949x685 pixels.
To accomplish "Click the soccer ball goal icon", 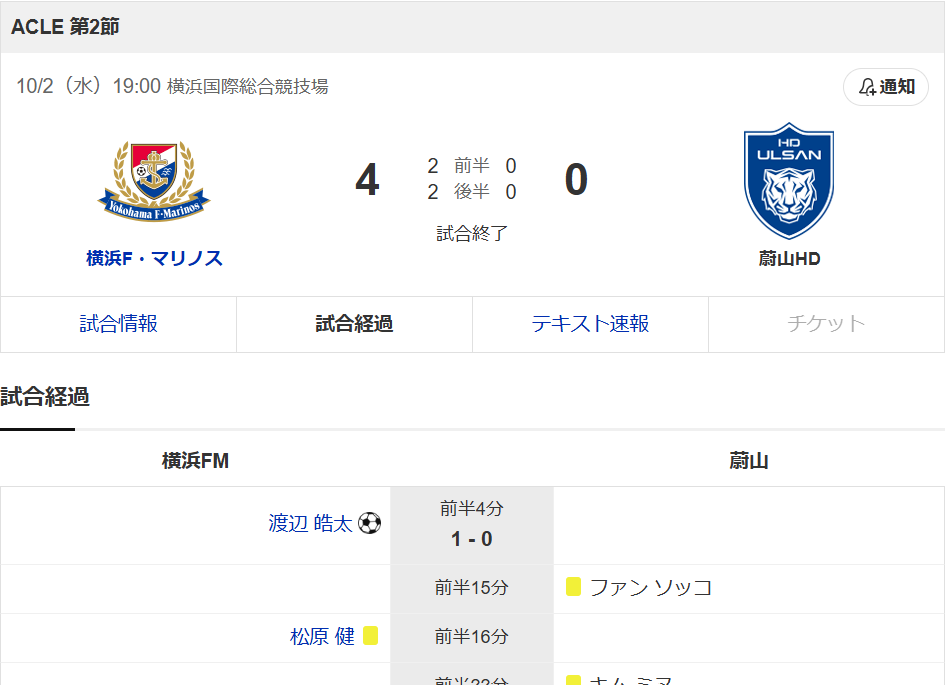I will point(370,523).
